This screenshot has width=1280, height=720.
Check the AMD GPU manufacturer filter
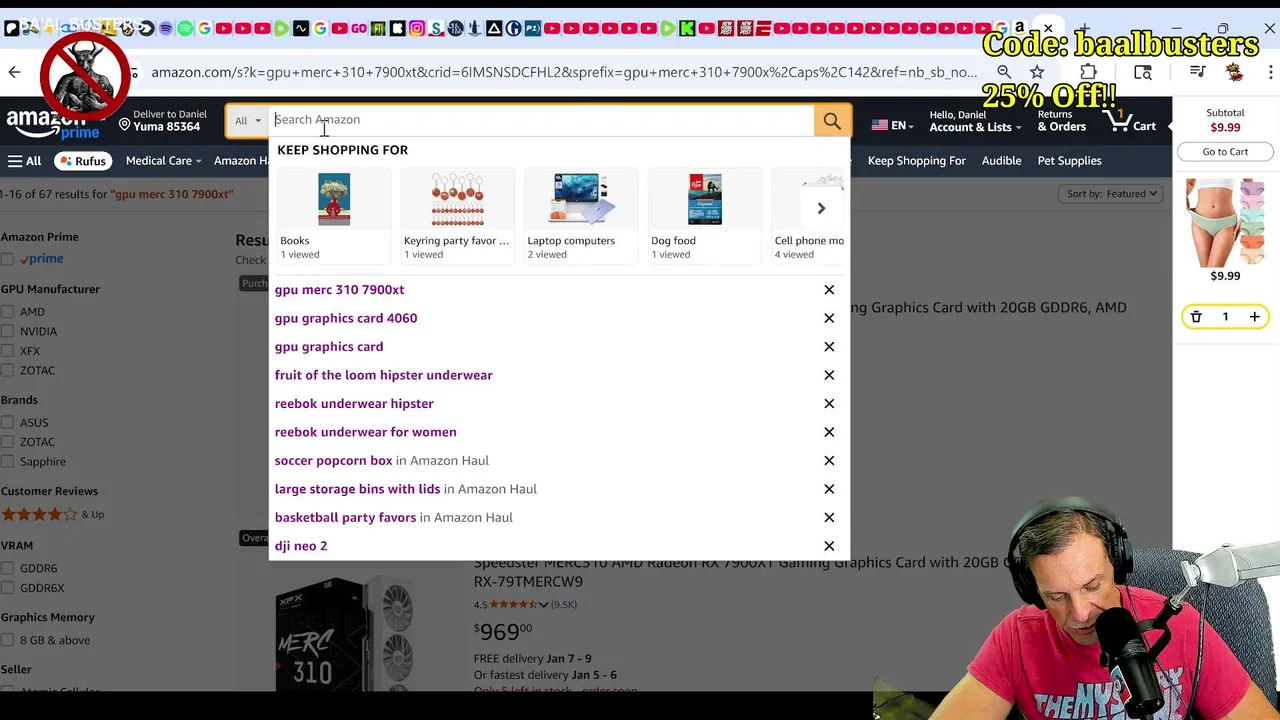tap(8, 312)
